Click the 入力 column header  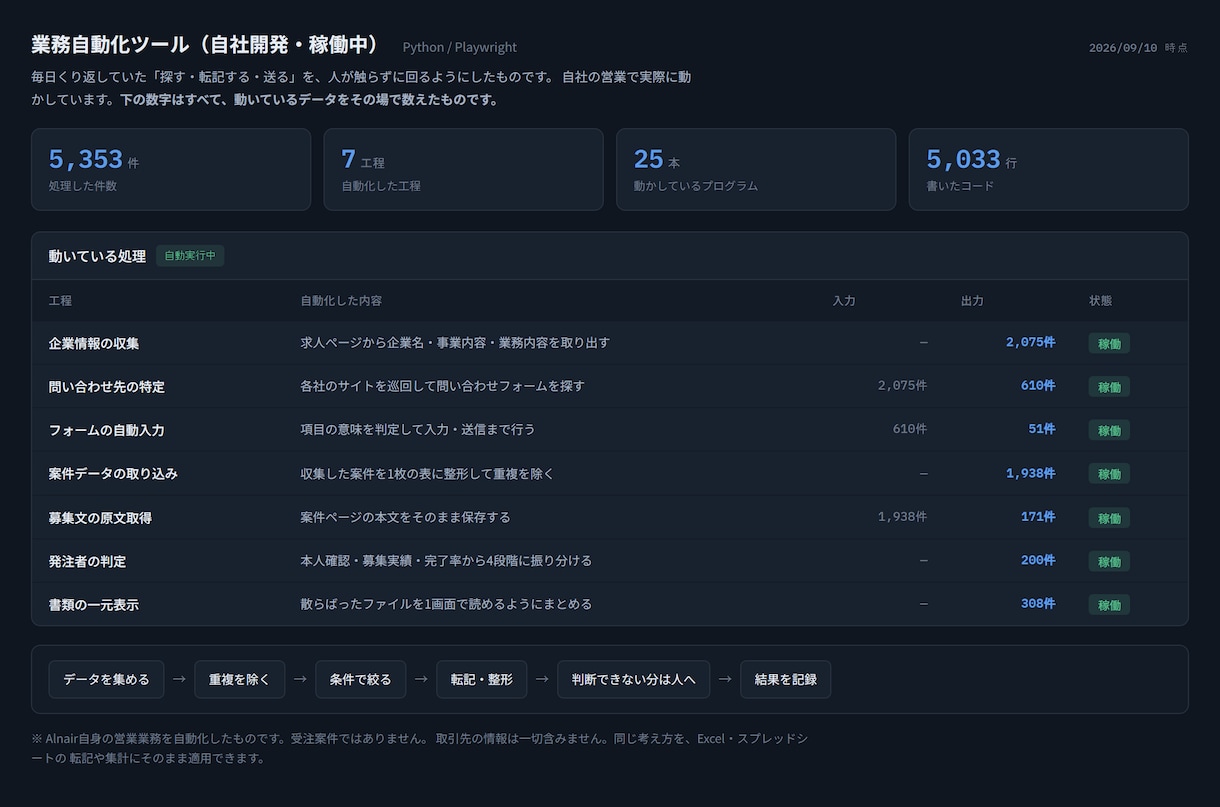pyautogui.click(x=844, y=300)
